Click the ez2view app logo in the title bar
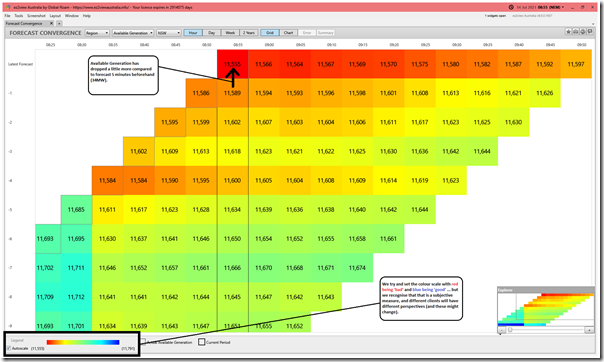Viewport: 604px width, 362px height. coord(8,7)
